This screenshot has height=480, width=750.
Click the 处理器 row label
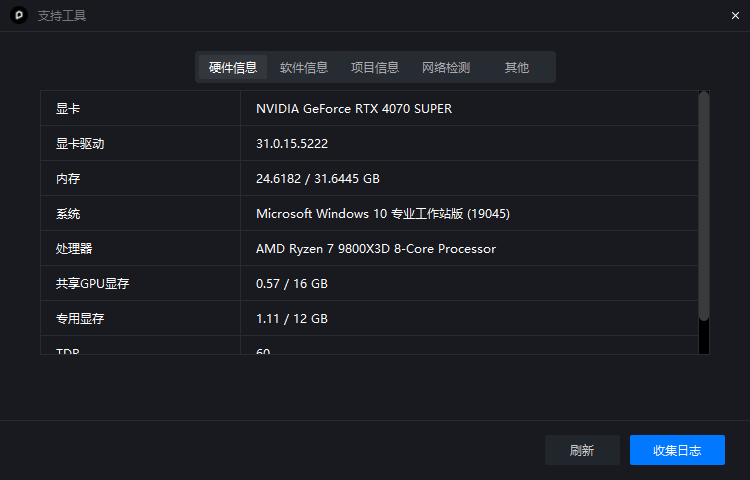tap(74, 249)
